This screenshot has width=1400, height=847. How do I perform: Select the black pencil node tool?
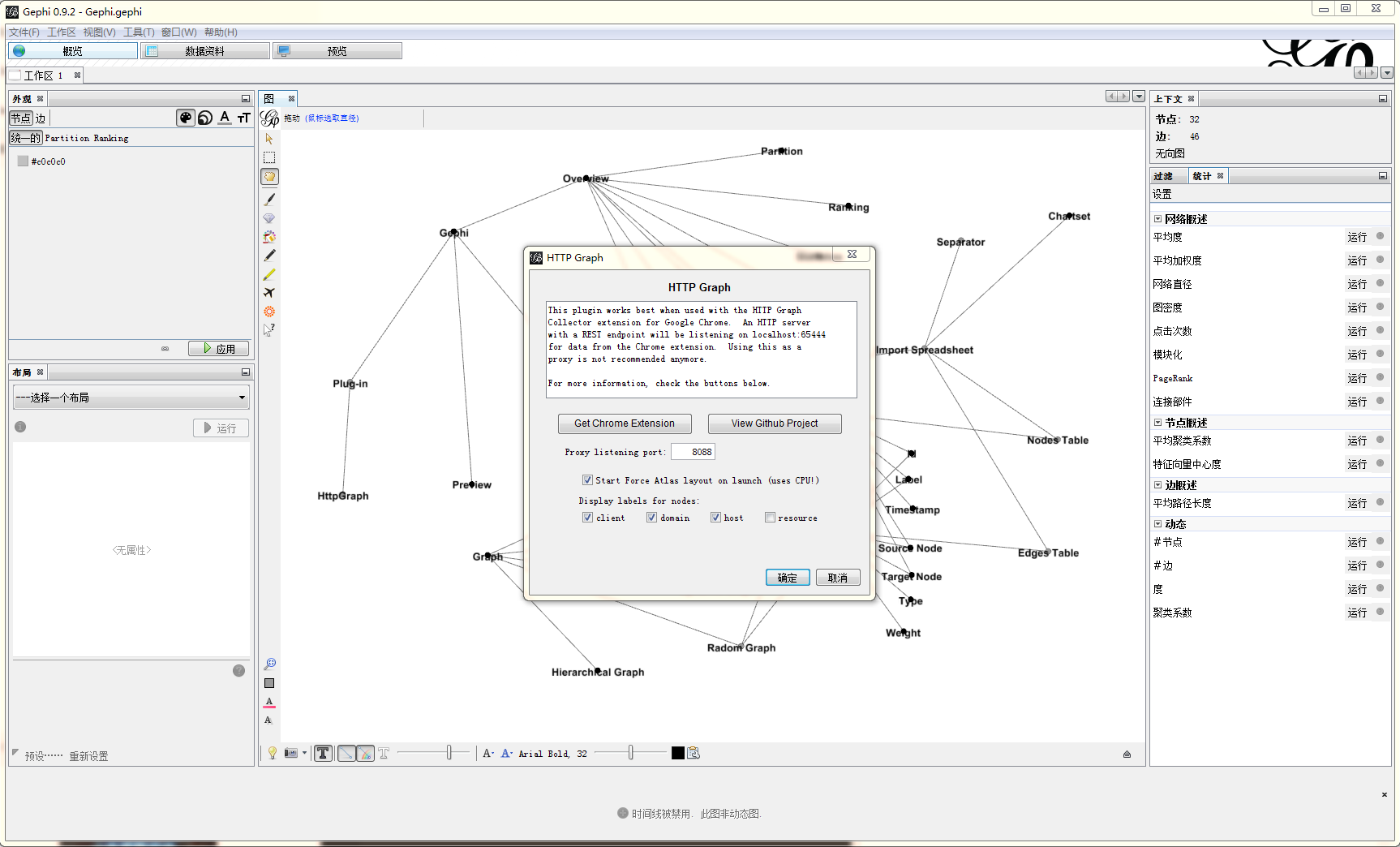coord(269,256)
